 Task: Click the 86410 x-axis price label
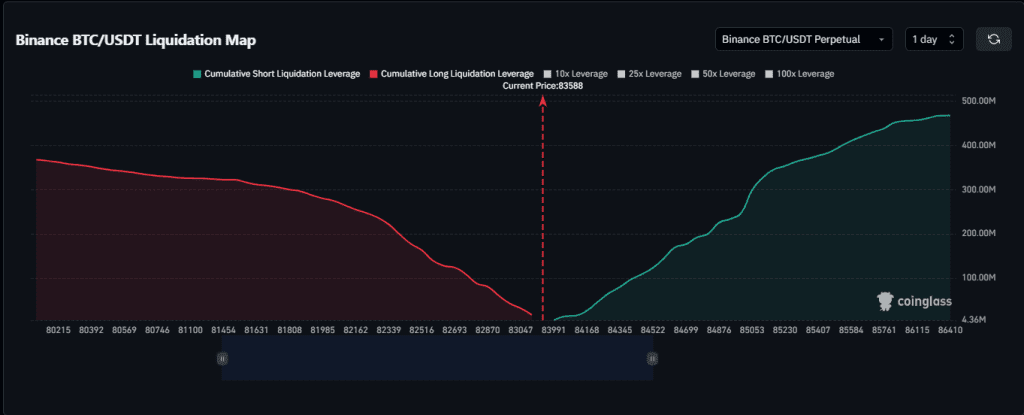(x=949, y=330)
